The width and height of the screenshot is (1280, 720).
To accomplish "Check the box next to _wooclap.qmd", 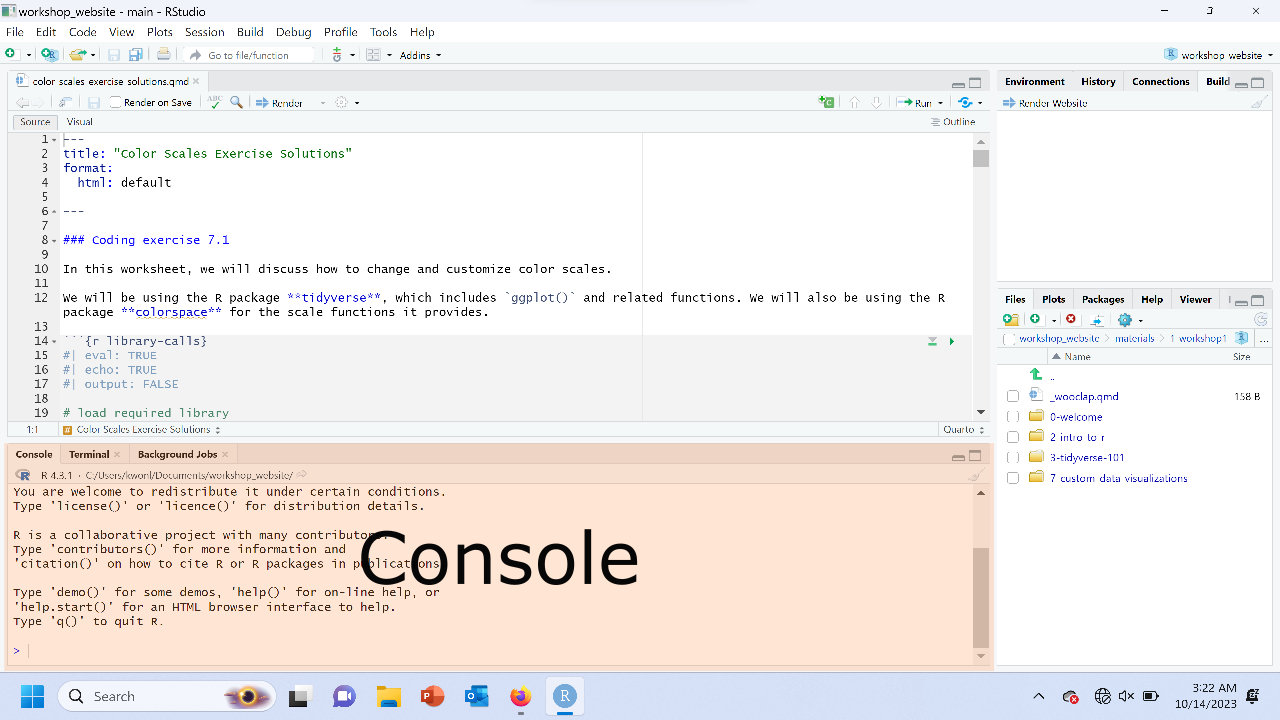I will [1013, 396].
